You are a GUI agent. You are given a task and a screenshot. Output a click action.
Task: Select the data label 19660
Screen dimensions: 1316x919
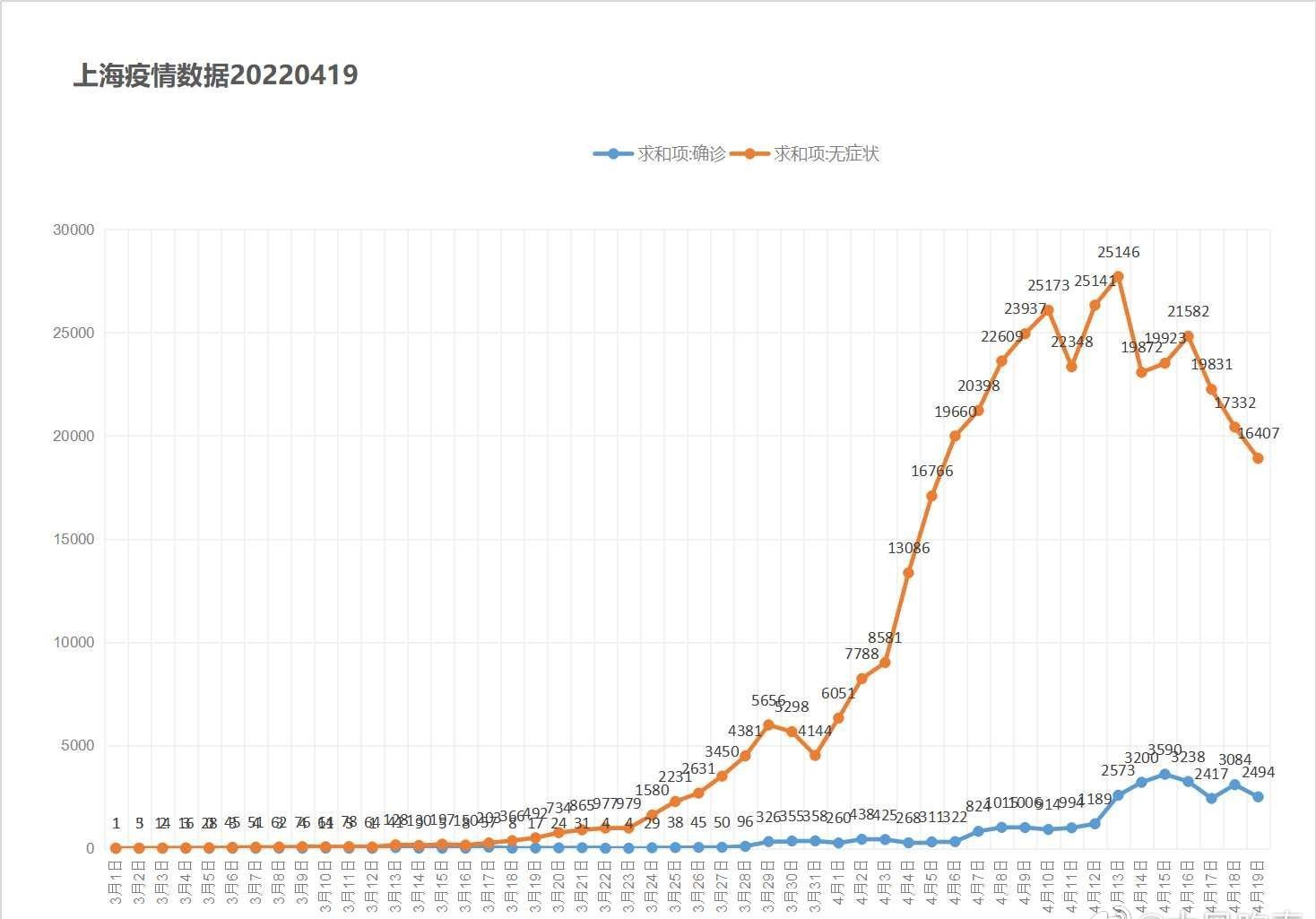coord(956,412)
